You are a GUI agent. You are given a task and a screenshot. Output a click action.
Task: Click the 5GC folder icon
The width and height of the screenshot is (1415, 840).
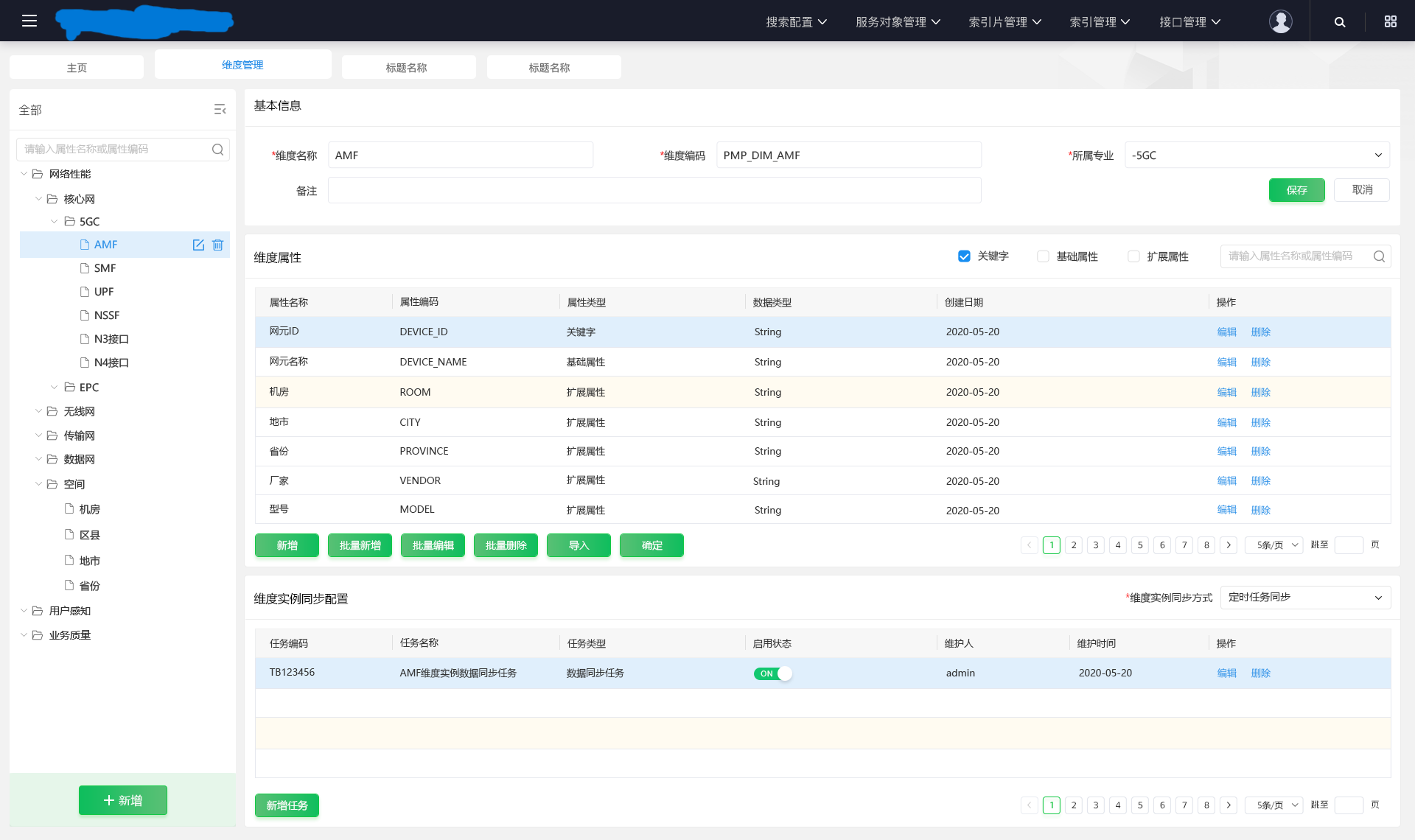click(x=70, y=221)
